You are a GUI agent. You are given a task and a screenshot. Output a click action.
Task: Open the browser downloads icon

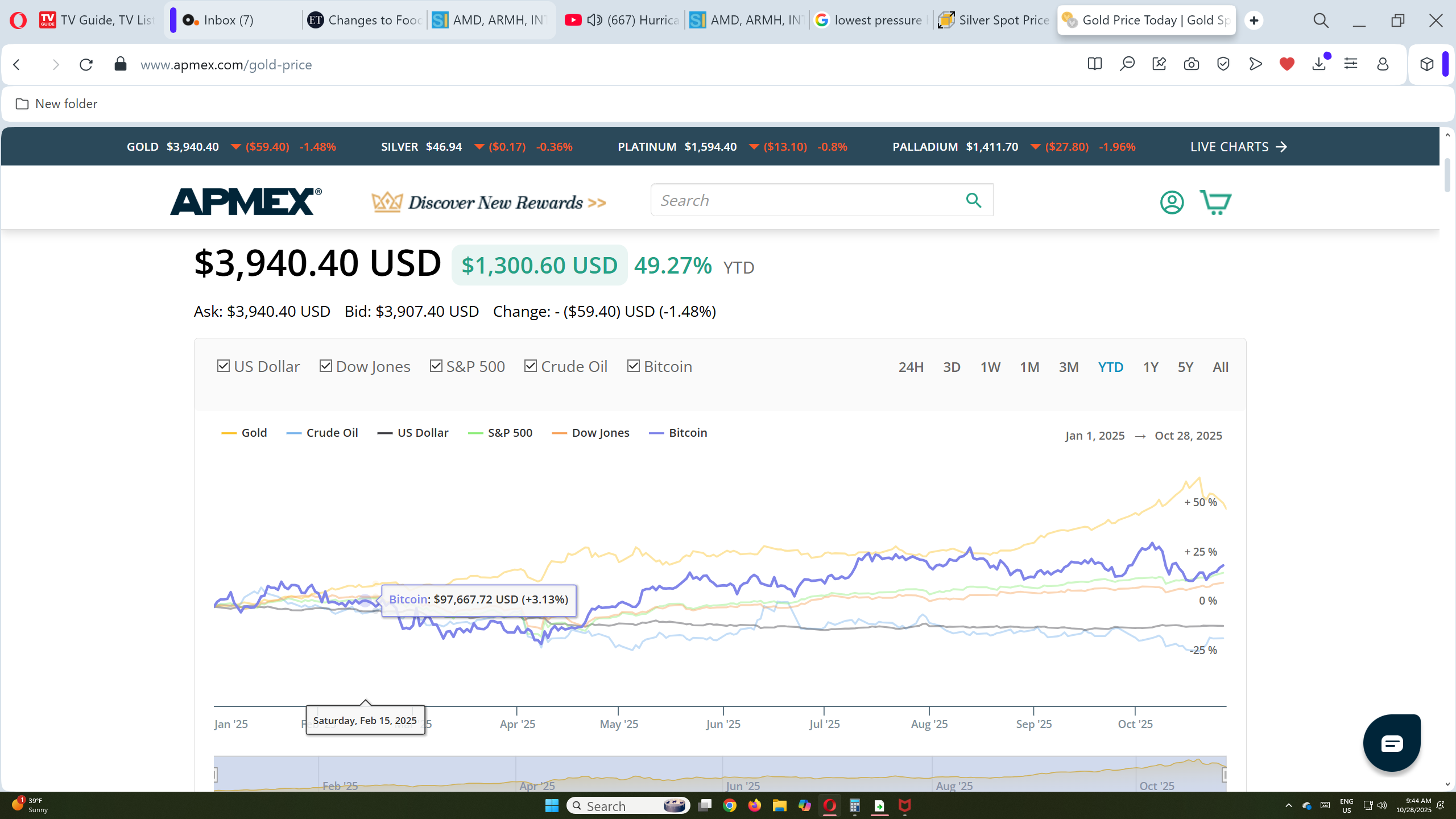pos(1319,64)
